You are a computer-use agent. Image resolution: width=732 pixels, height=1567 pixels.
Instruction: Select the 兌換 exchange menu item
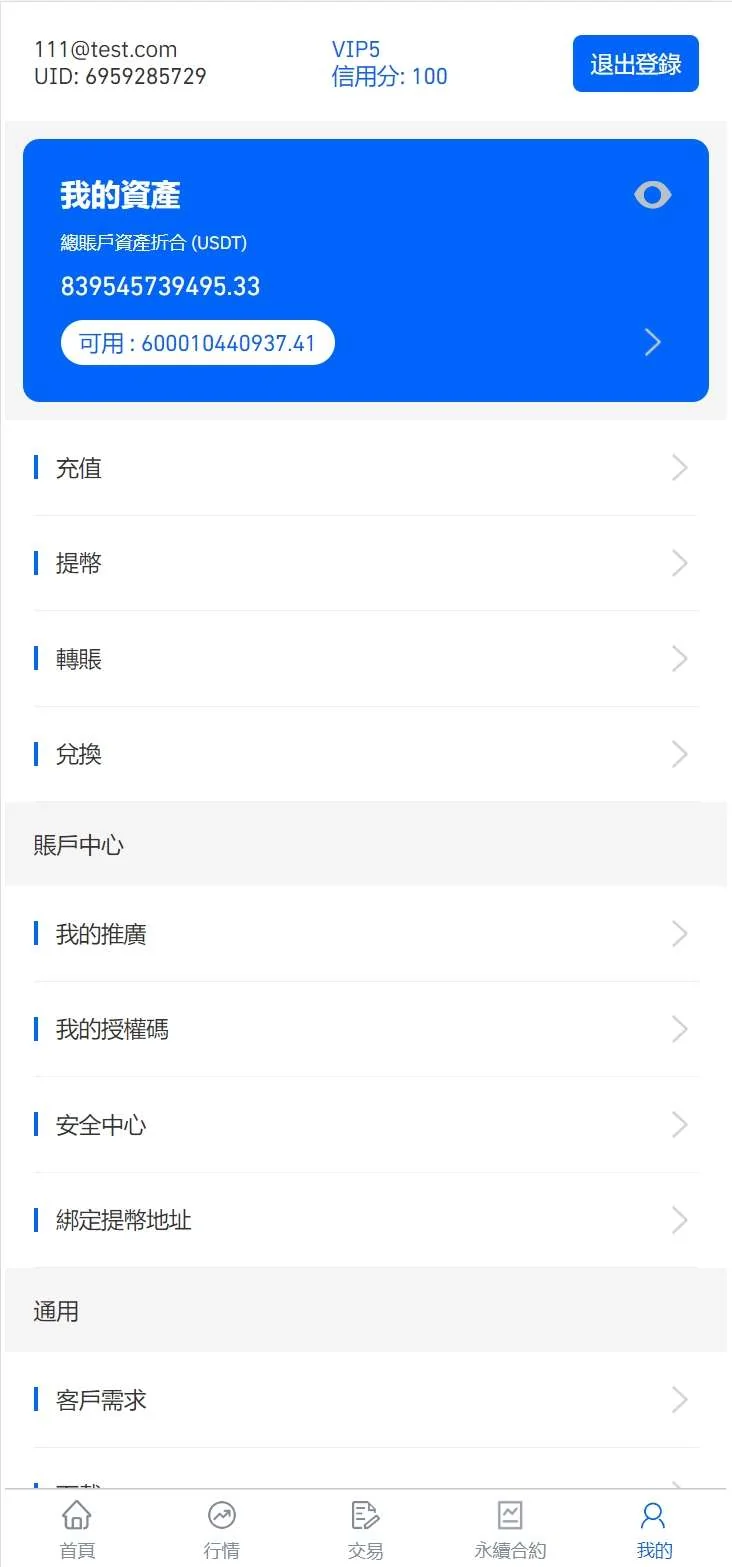[79, 754]
